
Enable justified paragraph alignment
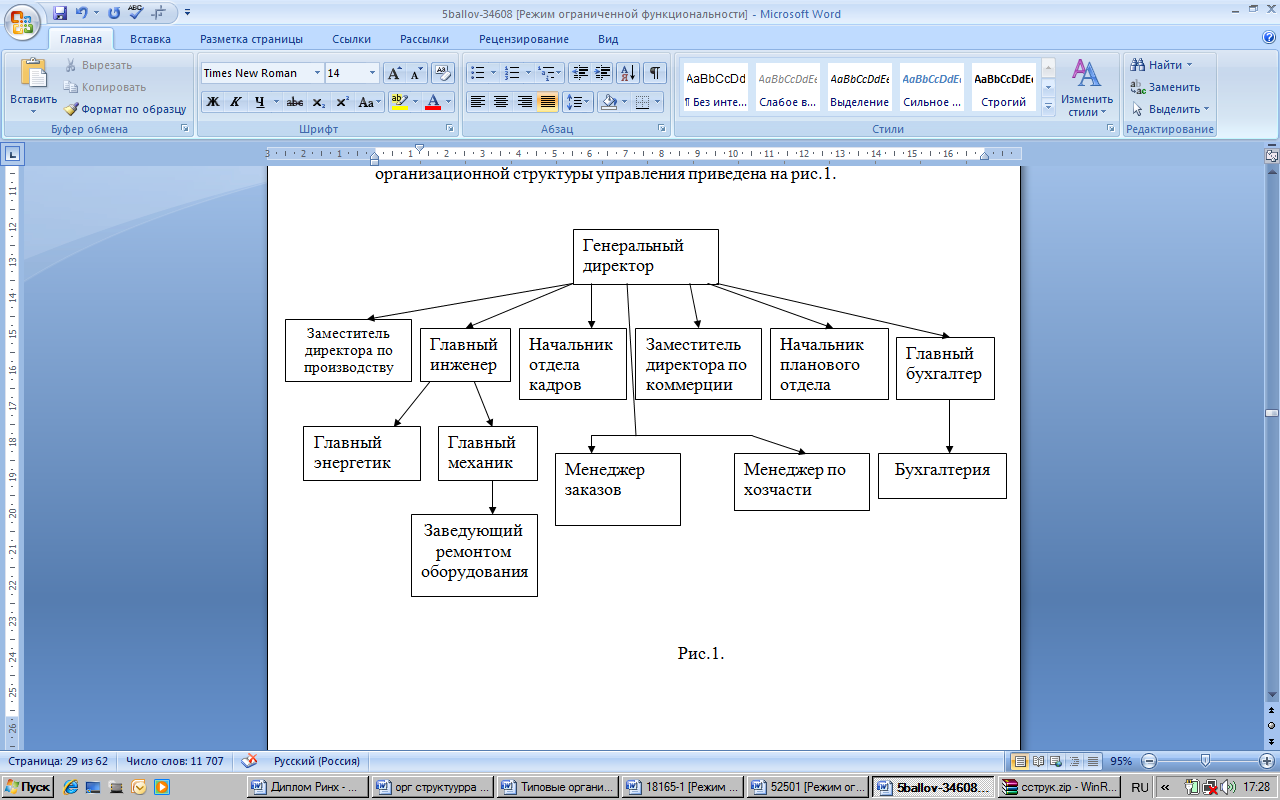point(548,102)
